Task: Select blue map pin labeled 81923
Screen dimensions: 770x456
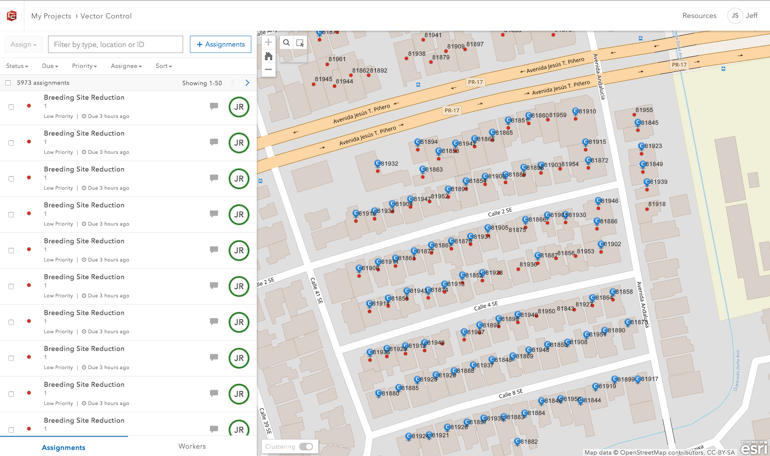Action: coord(641,146)
